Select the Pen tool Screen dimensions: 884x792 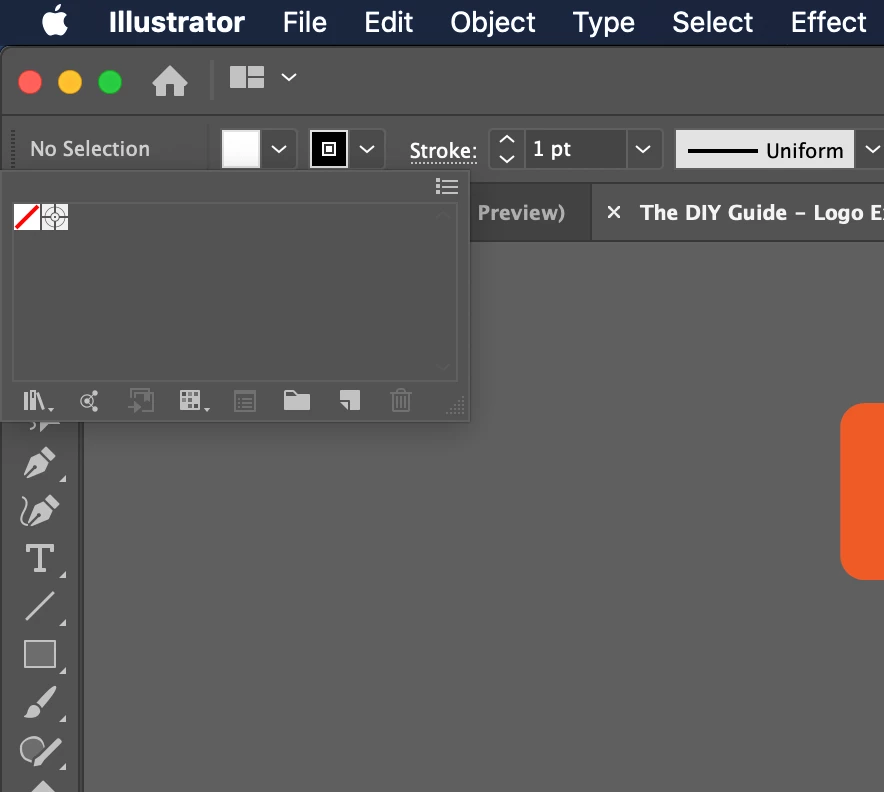pos(39,463)
